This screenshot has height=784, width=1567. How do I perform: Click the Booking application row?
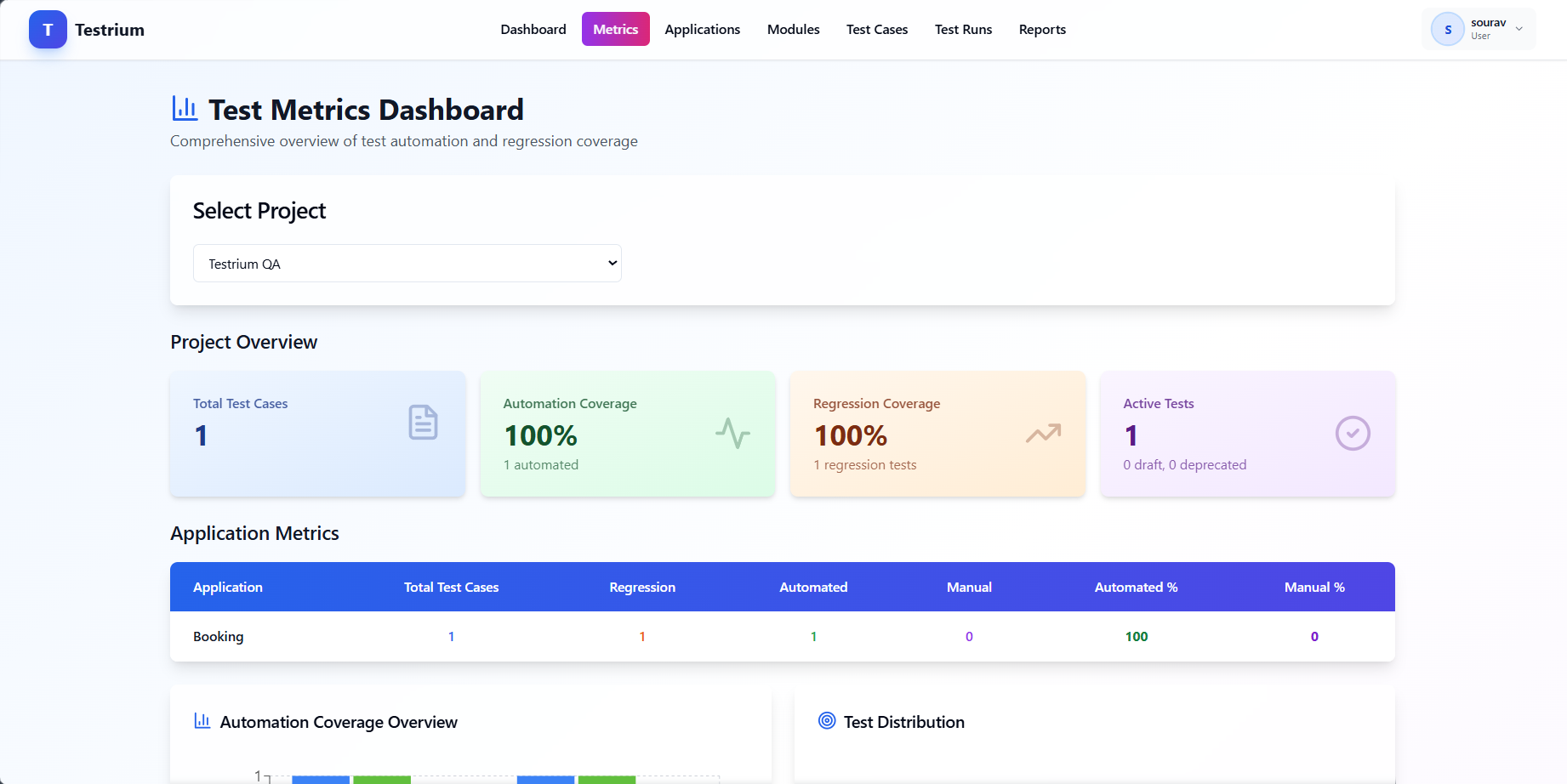[219, 637]
